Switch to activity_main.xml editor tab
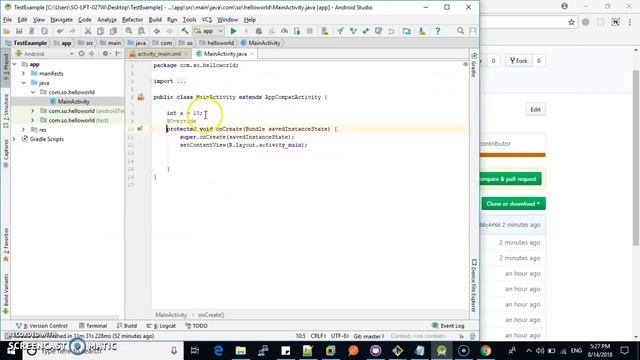The width and height of the screenshot is (640, 360). pyautogui.click(x=158, y=54)
